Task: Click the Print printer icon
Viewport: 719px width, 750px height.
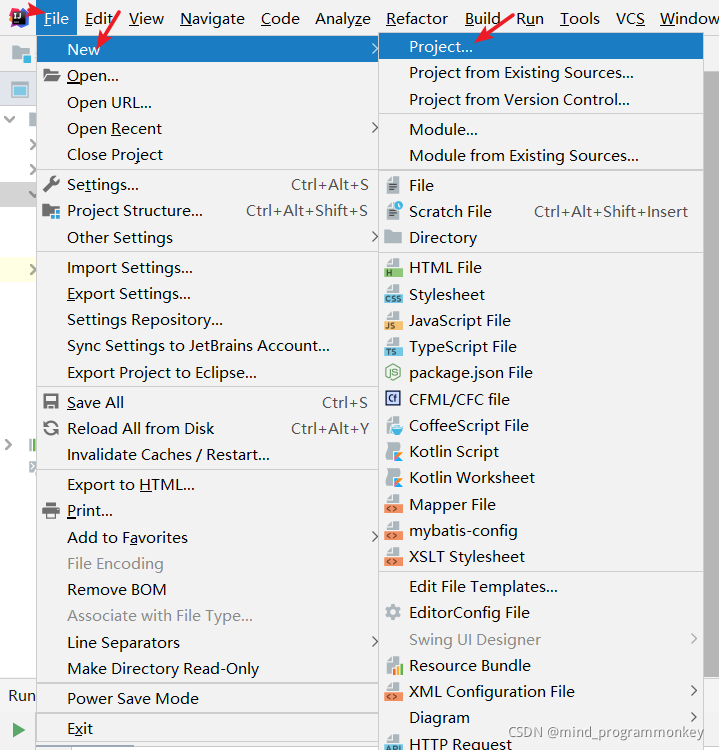Action: click(x=51, y=510)
